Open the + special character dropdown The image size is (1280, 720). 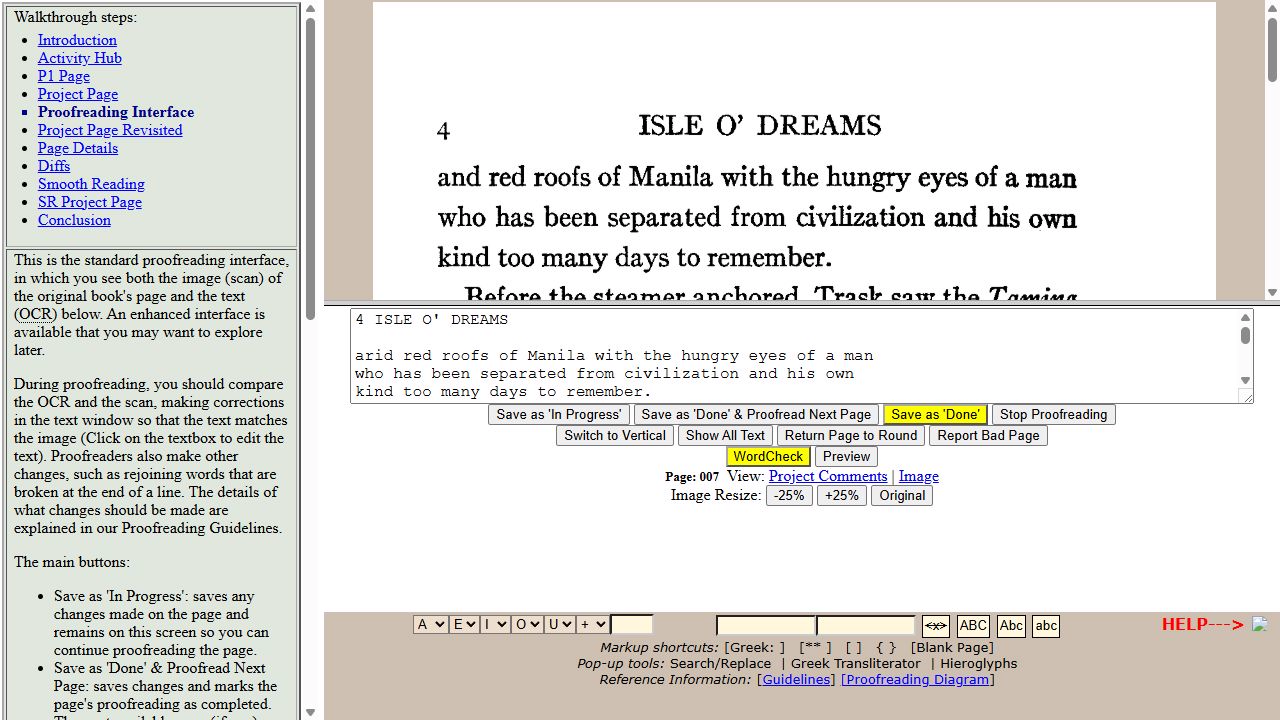[x=593, y=625]
